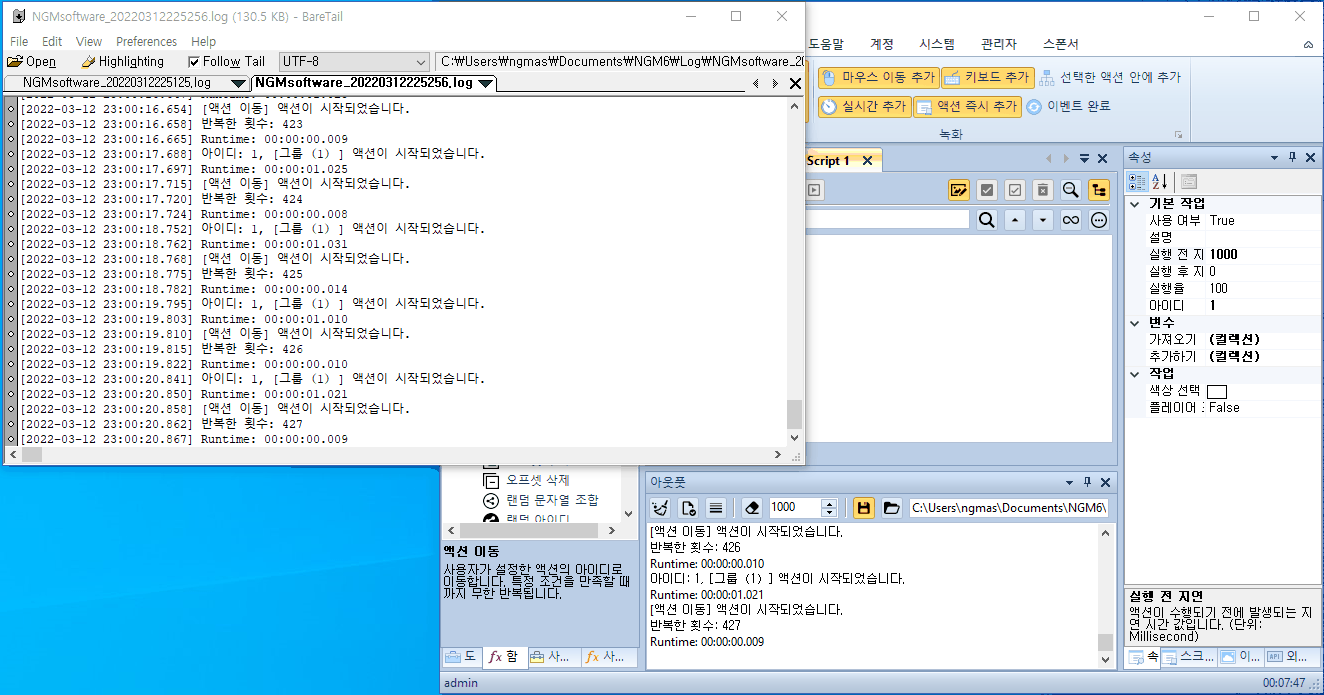Viewport: 1324px width, 695px height.
Task: Click 선택한 액션 안에 추가 button
Action: tap(1111, 77)
